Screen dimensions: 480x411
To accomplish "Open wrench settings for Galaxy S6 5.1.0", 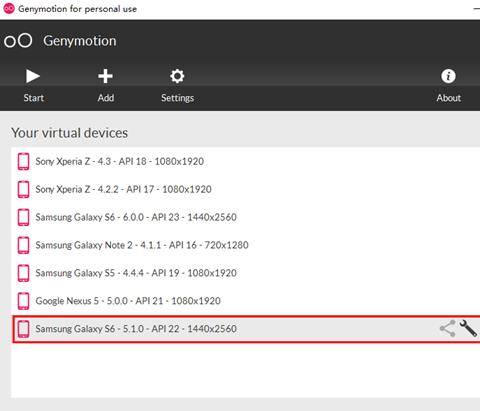I will [468, 328].
